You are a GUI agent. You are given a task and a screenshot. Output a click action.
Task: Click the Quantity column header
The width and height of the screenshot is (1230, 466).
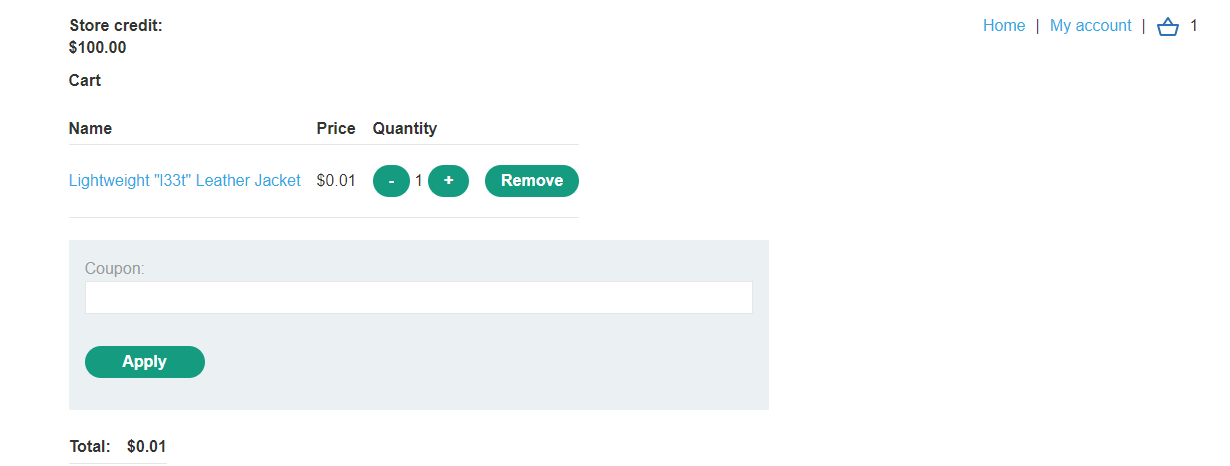404,128
